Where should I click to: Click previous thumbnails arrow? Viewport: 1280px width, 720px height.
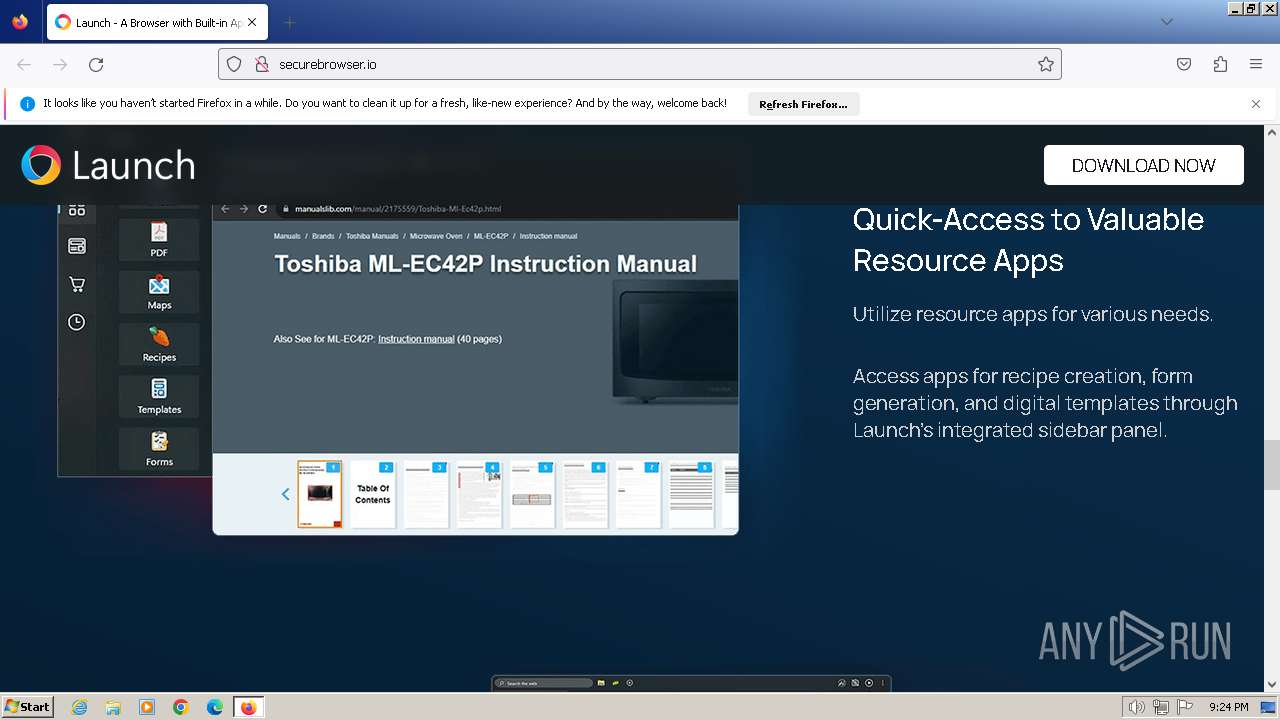click(285, 494)
